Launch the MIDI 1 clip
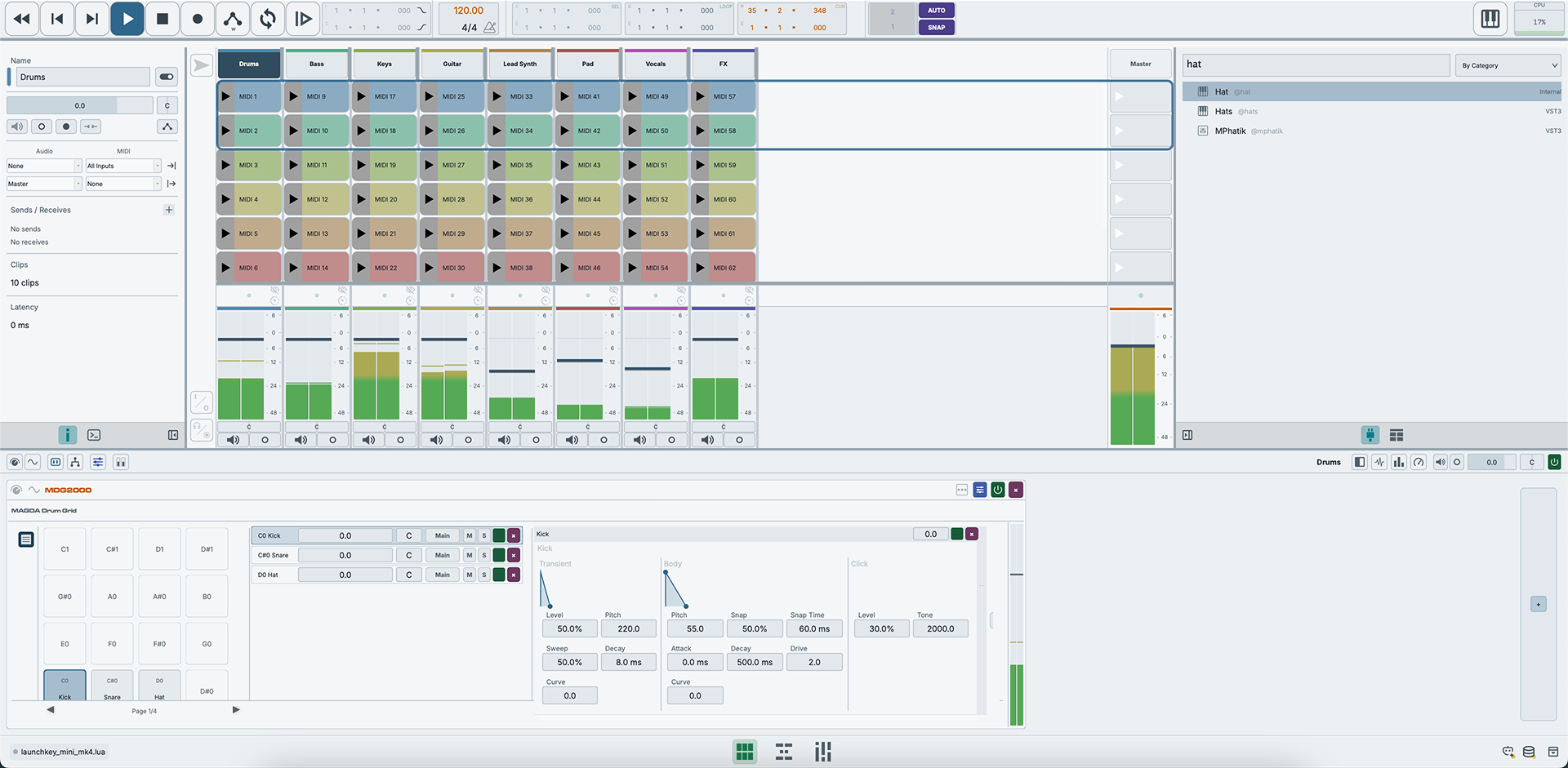1568x768 pixels. tap(226, 96)
